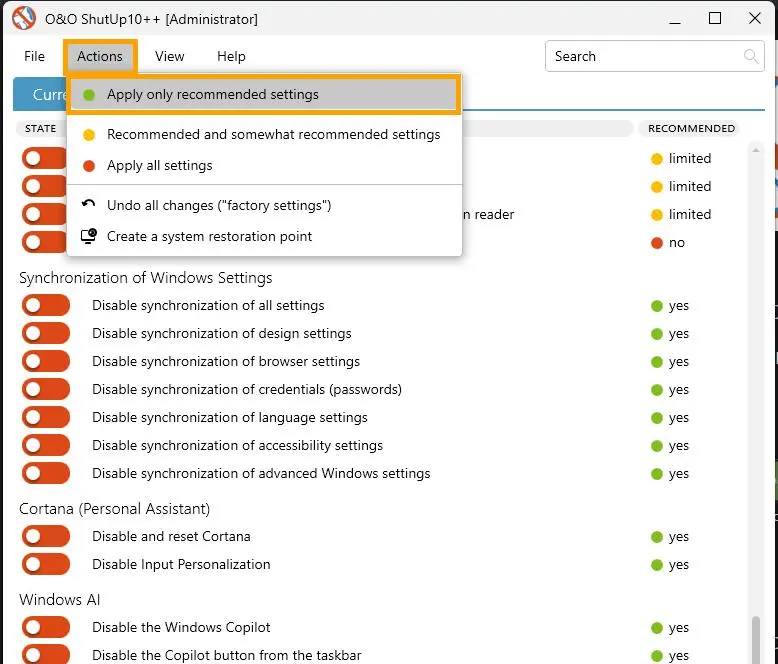Click the search magnifier icon
Screen dimensions: 778x664
(751, 57)
